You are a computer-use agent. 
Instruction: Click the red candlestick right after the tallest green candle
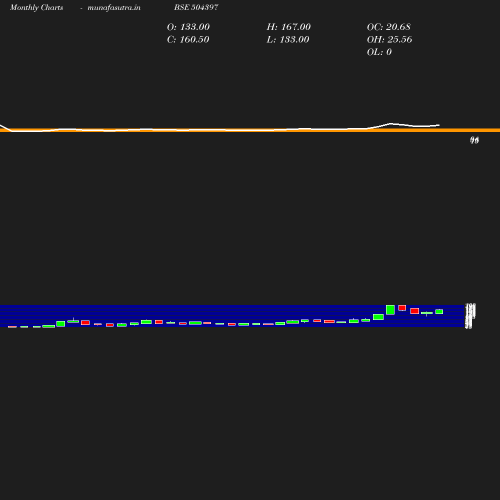tap(402, 308)
